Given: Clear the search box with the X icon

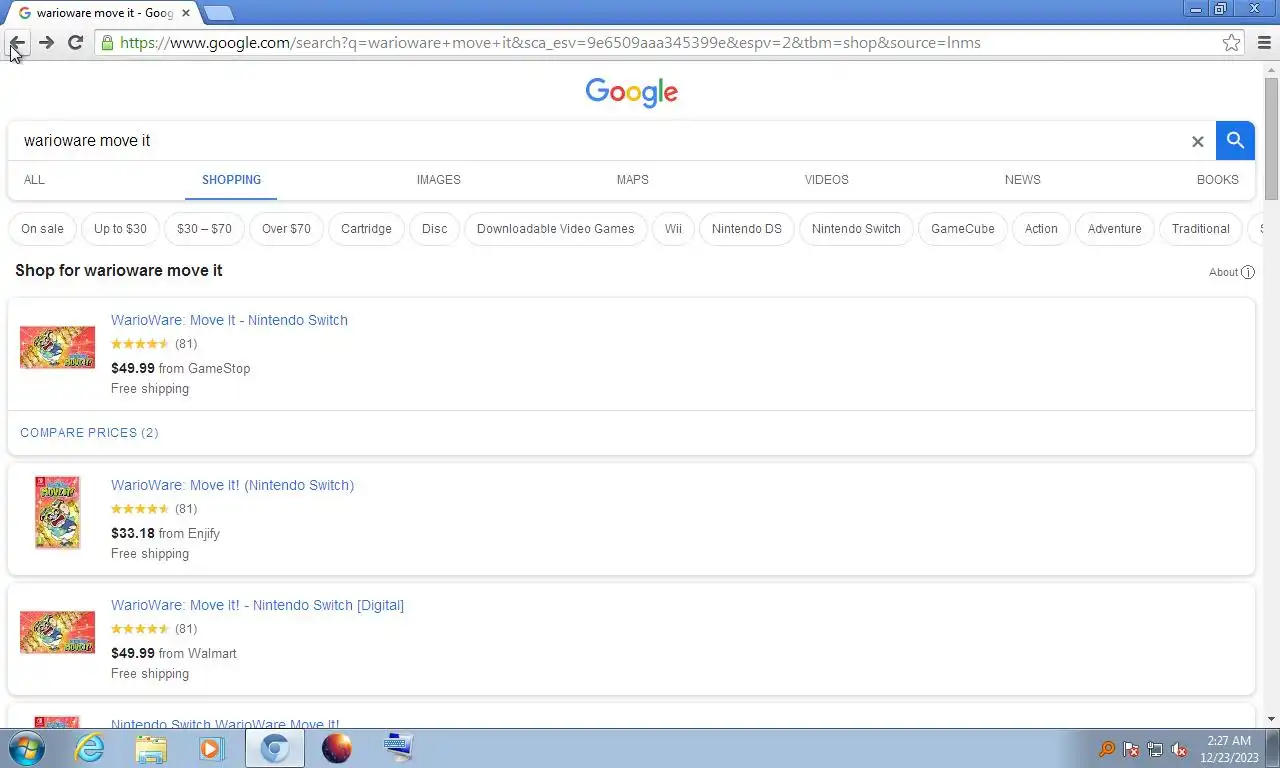Looking at the screenshot, I should tap(1197, 141).
